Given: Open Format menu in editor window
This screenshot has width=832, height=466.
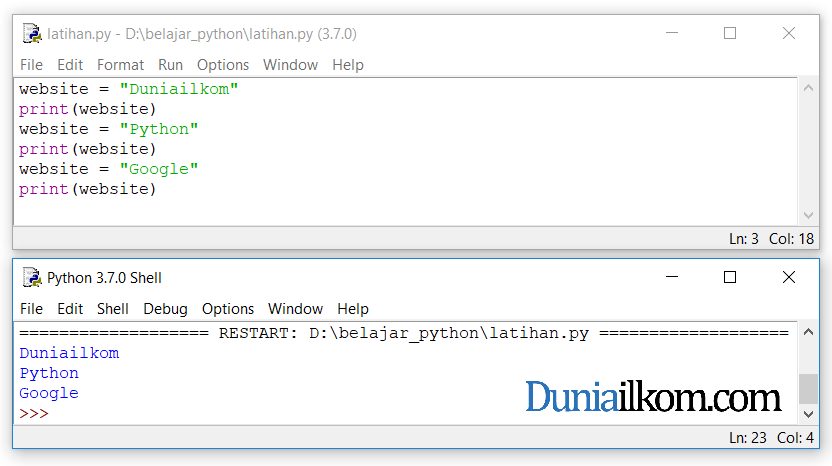Looking at the screenshot, I should point(120,65).
